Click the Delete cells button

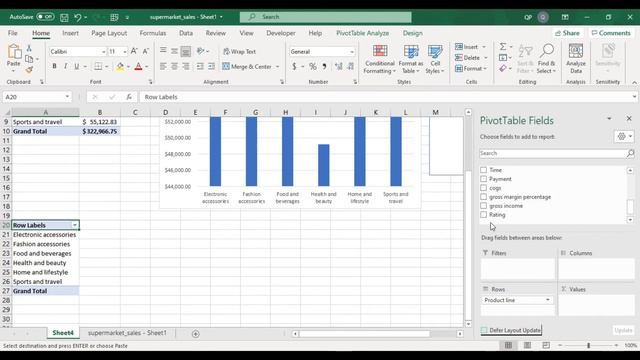[x=468, y=58]
